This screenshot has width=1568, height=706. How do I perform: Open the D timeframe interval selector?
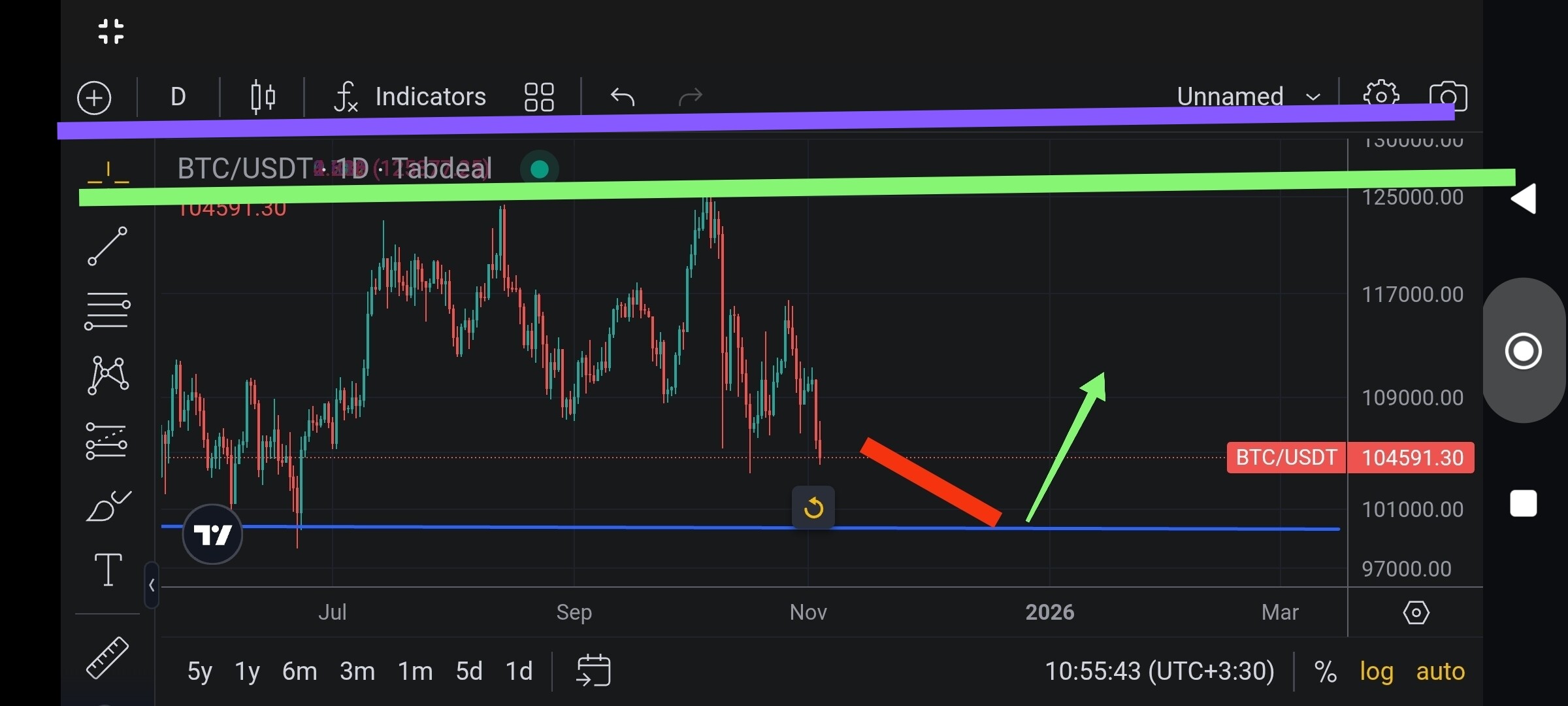click(178, 97)
